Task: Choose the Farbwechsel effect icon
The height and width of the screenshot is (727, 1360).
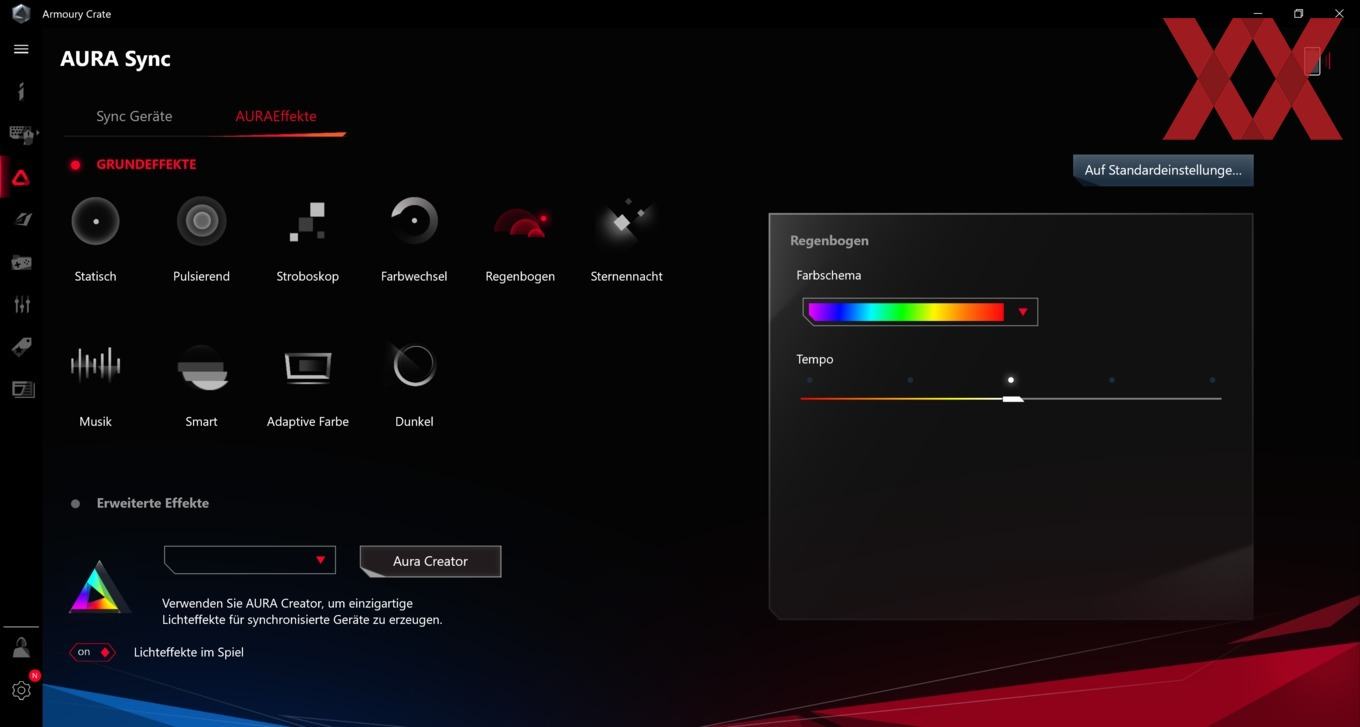Action: pos(413,221)
